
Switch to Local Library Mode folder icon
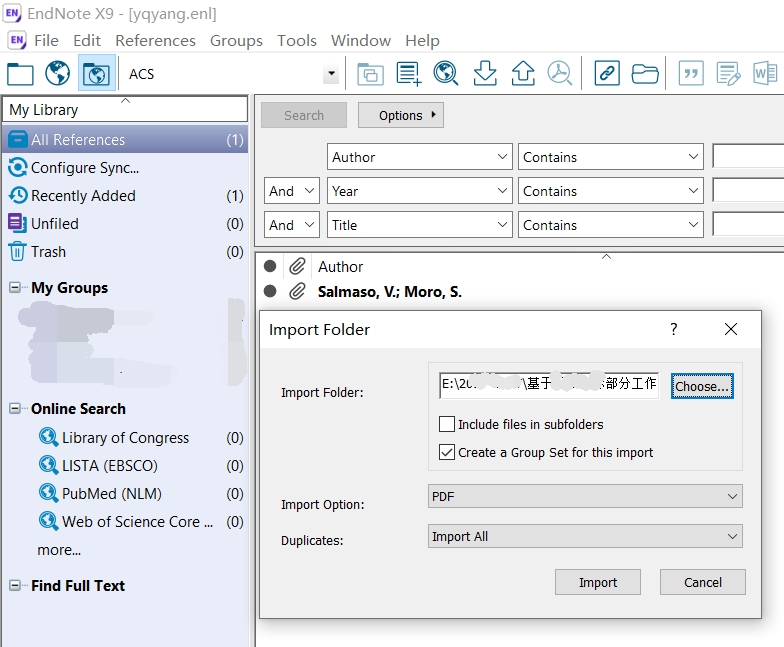[20, 74]
